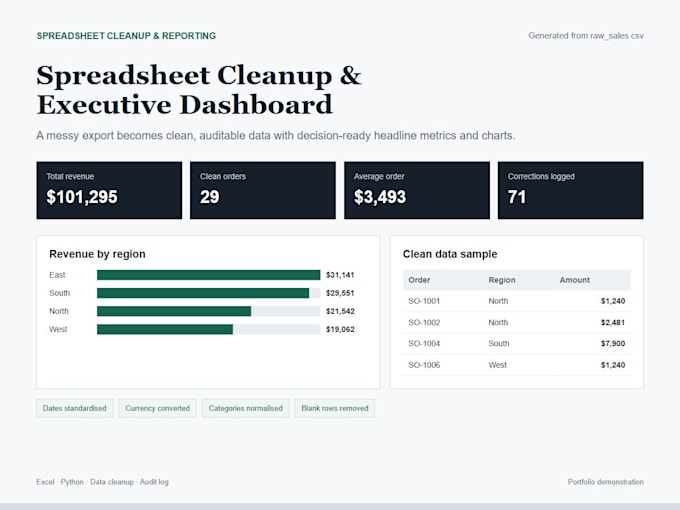The height and width of the screenshot is (510, 680).
Task: Sort by the Order column header
Action: coord(419,280)
